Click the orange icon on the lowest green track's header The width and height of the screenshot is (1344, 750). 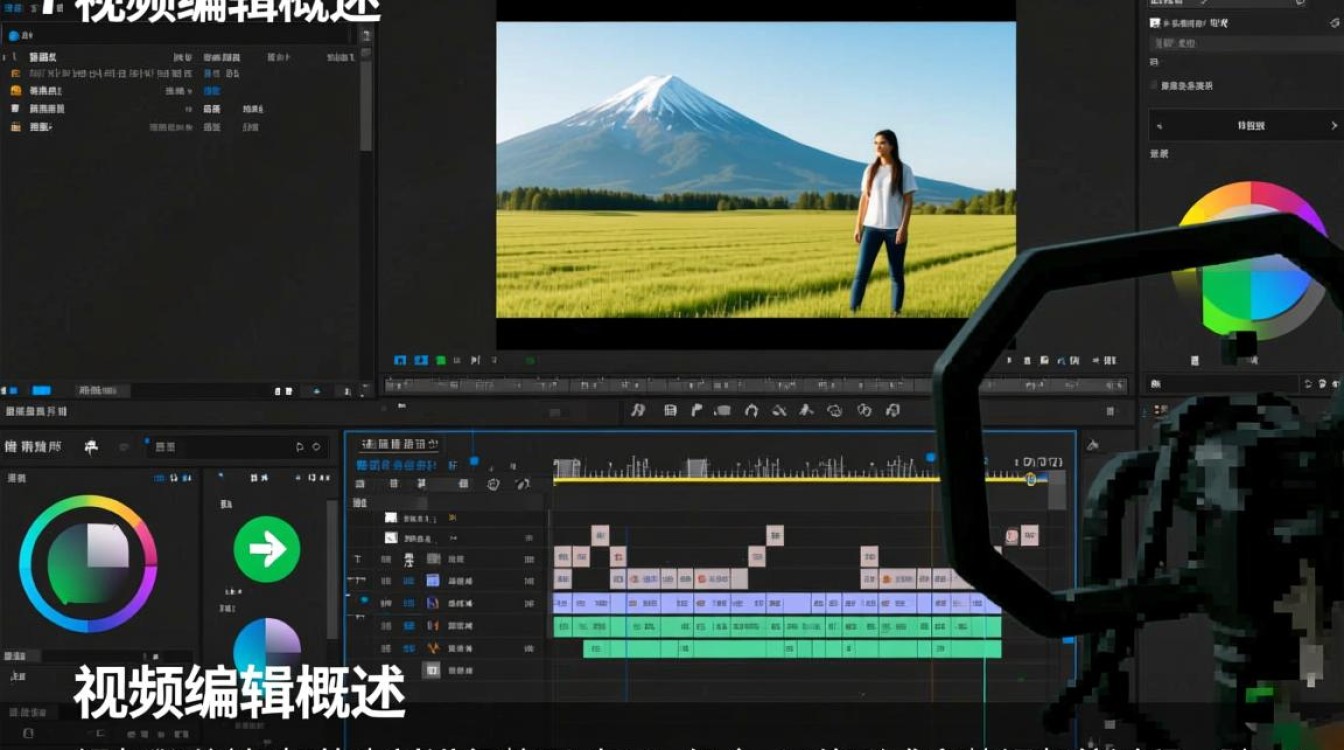(x=433, y=648)
